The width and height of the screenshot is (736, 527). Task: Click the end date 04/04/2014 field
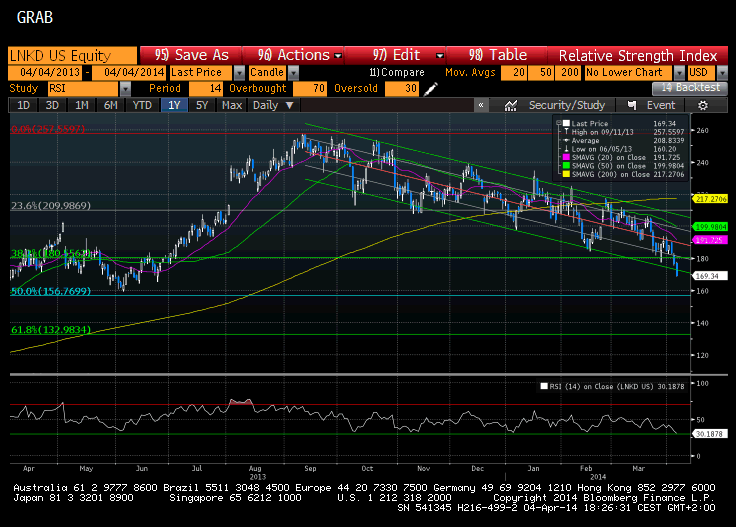click(129, 73)
